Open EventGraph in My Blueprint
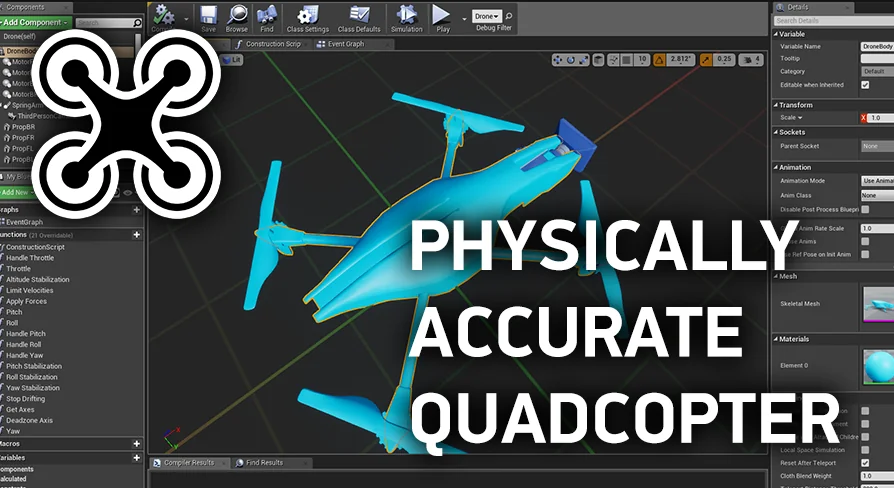Screen dimensions: 894x488 (23, 222)
